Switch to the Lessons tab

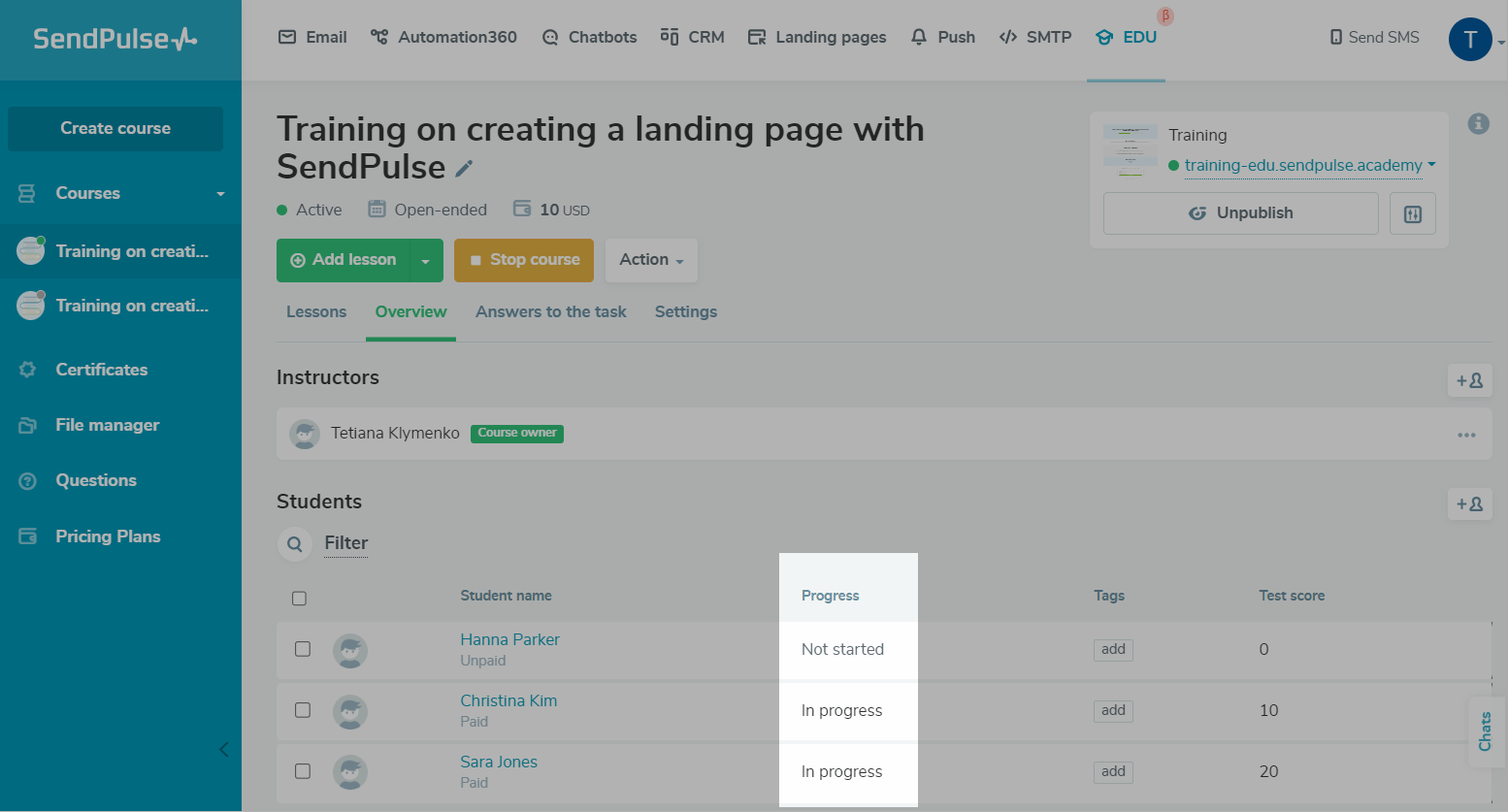coord(316,312)
